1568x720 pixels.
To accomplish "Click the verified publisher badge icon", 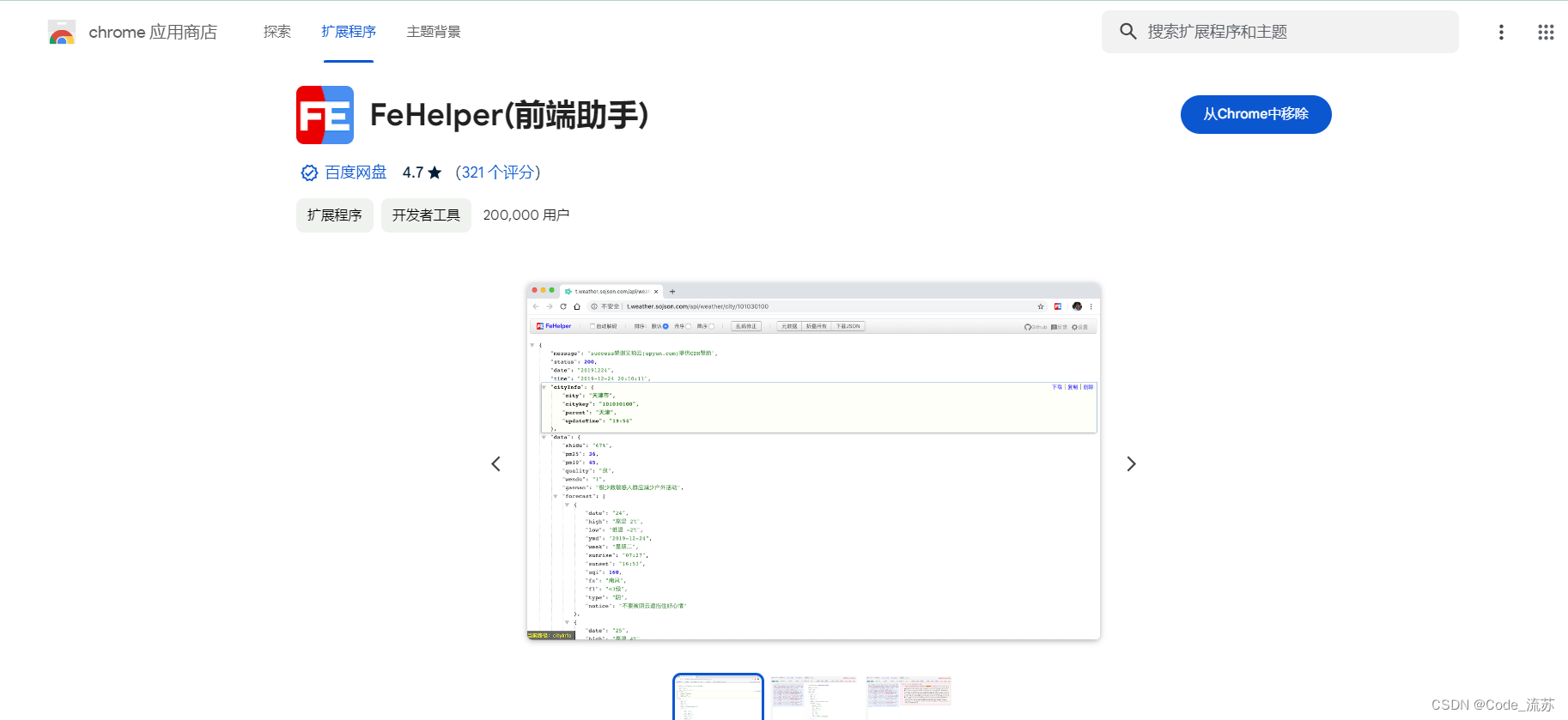I will 309,172.
